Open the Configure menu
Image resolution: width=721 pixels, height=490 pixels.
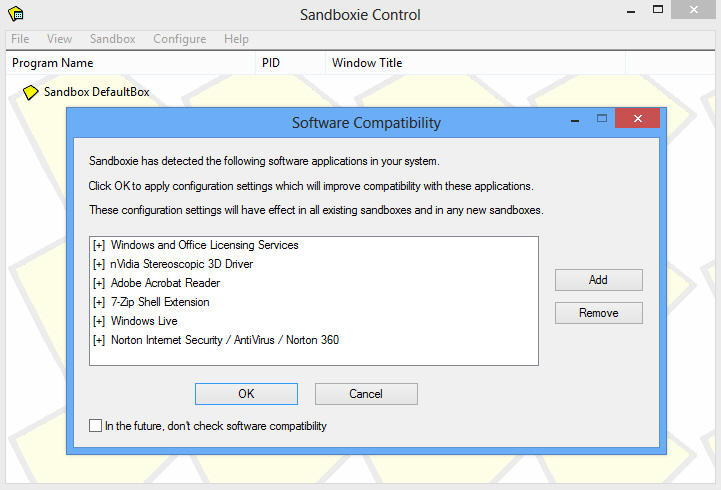(x=180, y=39)
